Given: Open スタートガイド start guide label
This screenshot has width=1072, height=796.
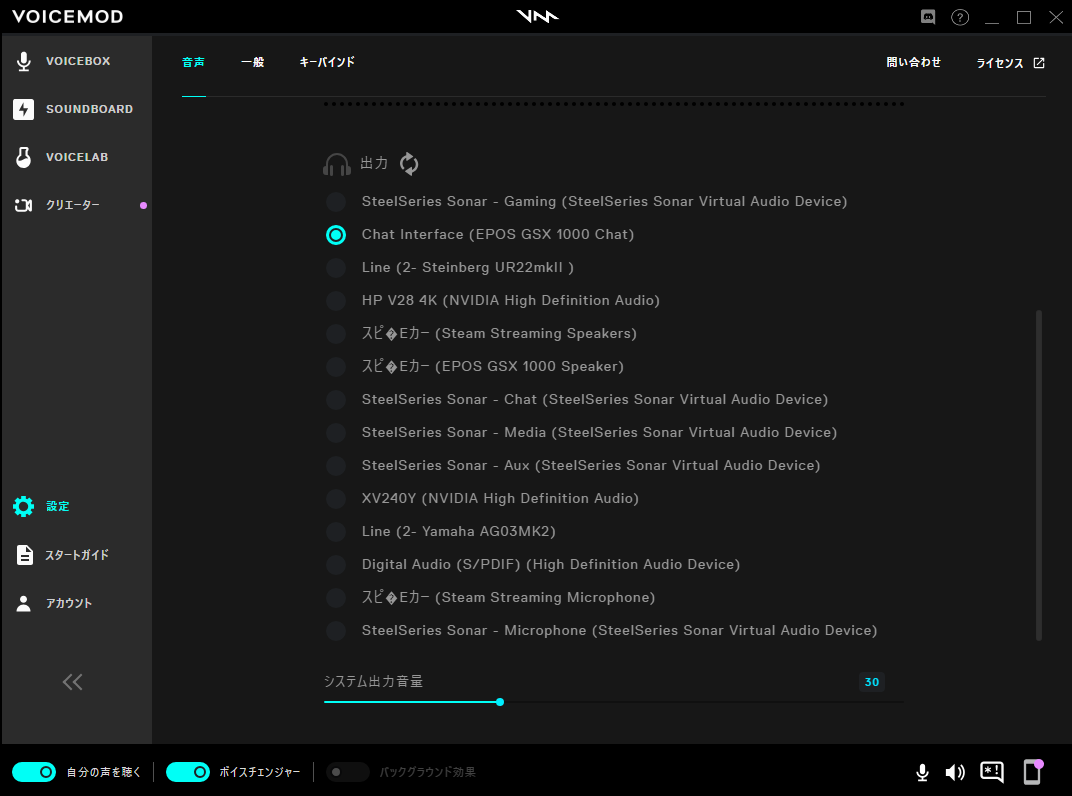Looking at the screenshot, I should [x=77, y=555].
